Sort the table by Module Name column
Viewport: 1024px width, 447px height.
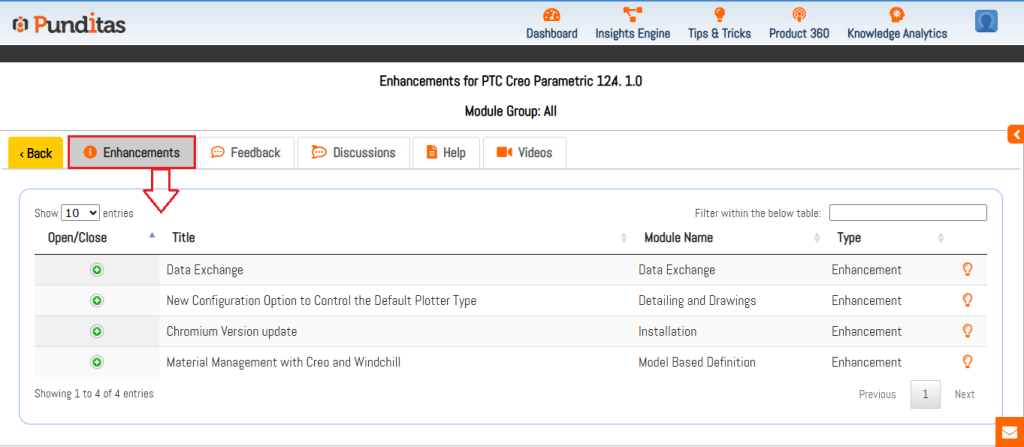click(677, 238)
